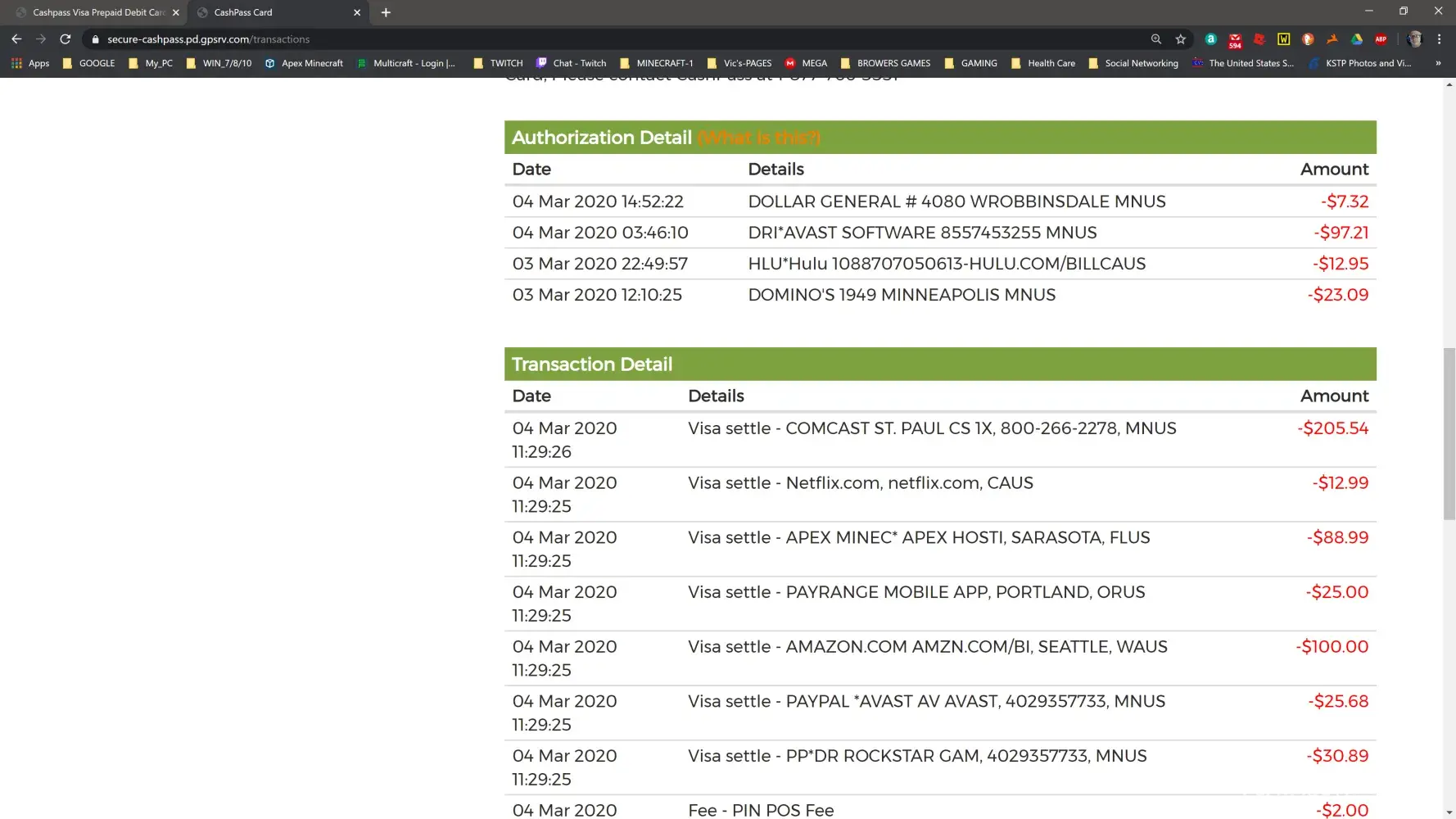The height and width of the screenshot is (819, 1456).
Task: Open the Chrome three-dot menu
Action: click(x=1439, y=39)
